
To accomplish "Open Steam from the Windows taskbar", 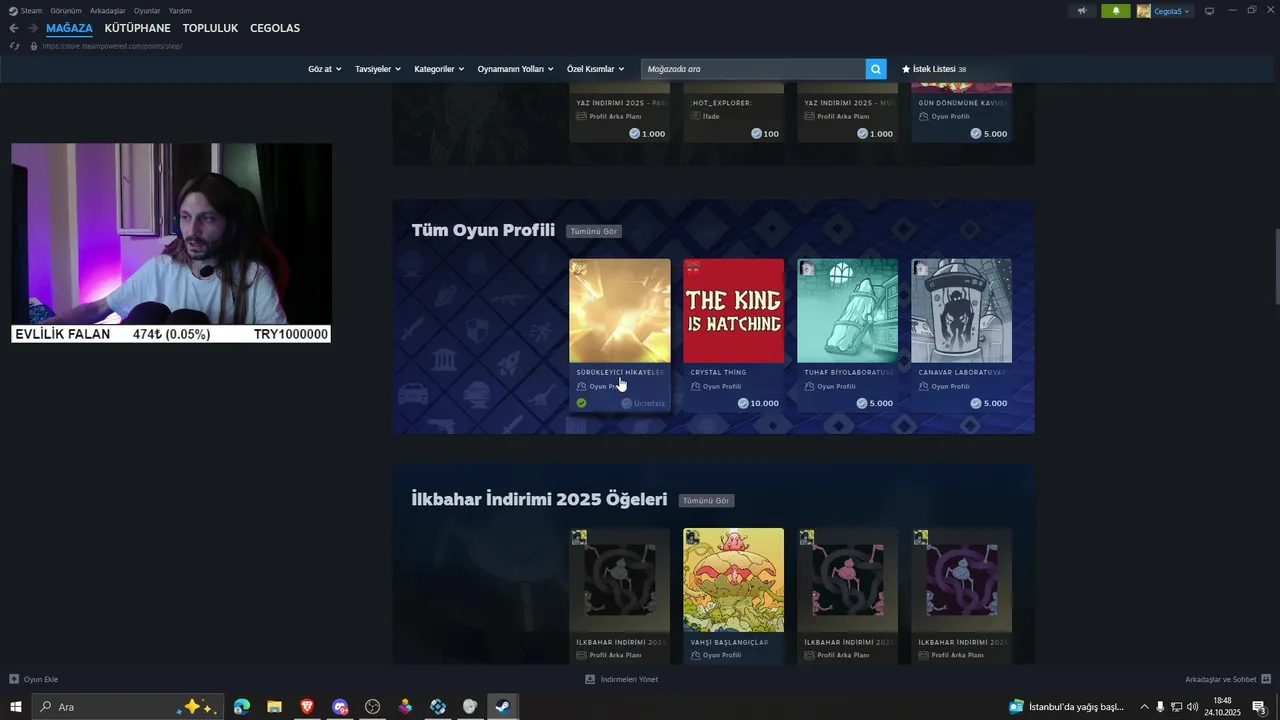I will 502,707.
